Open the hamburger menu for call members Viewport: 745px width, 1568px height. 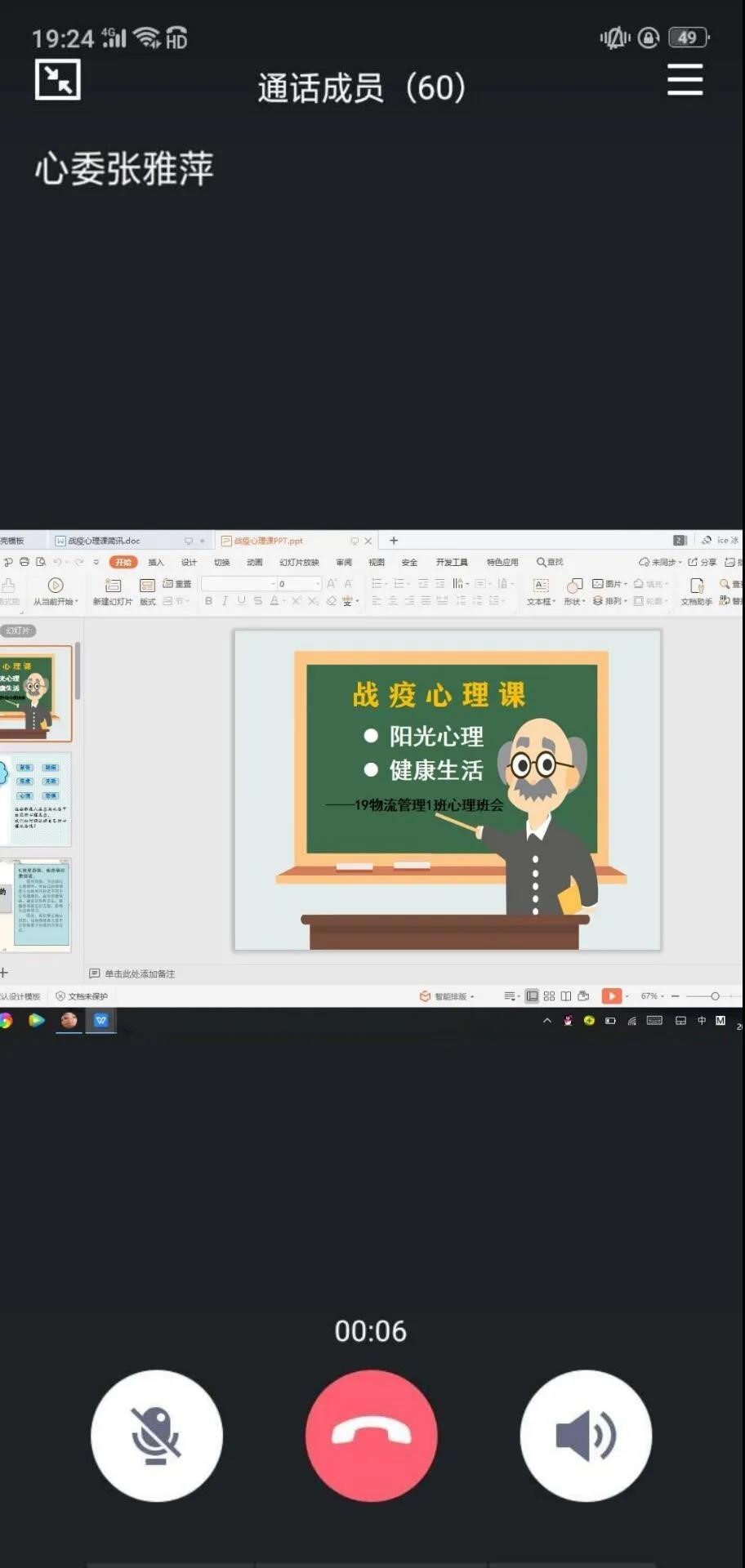coord(685,80)
